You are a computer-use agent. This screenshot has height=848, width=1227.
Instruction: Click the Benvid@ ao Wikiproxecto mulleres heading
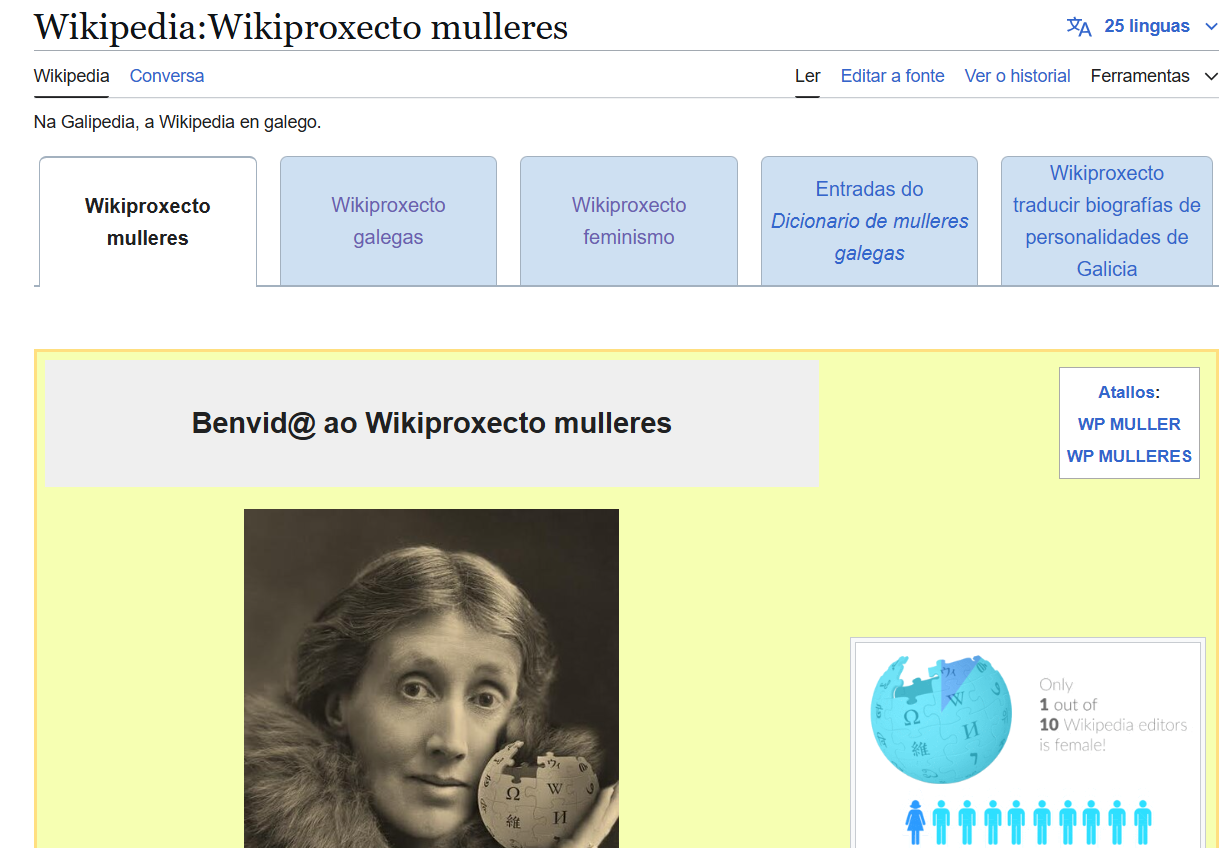click(432, 423)
